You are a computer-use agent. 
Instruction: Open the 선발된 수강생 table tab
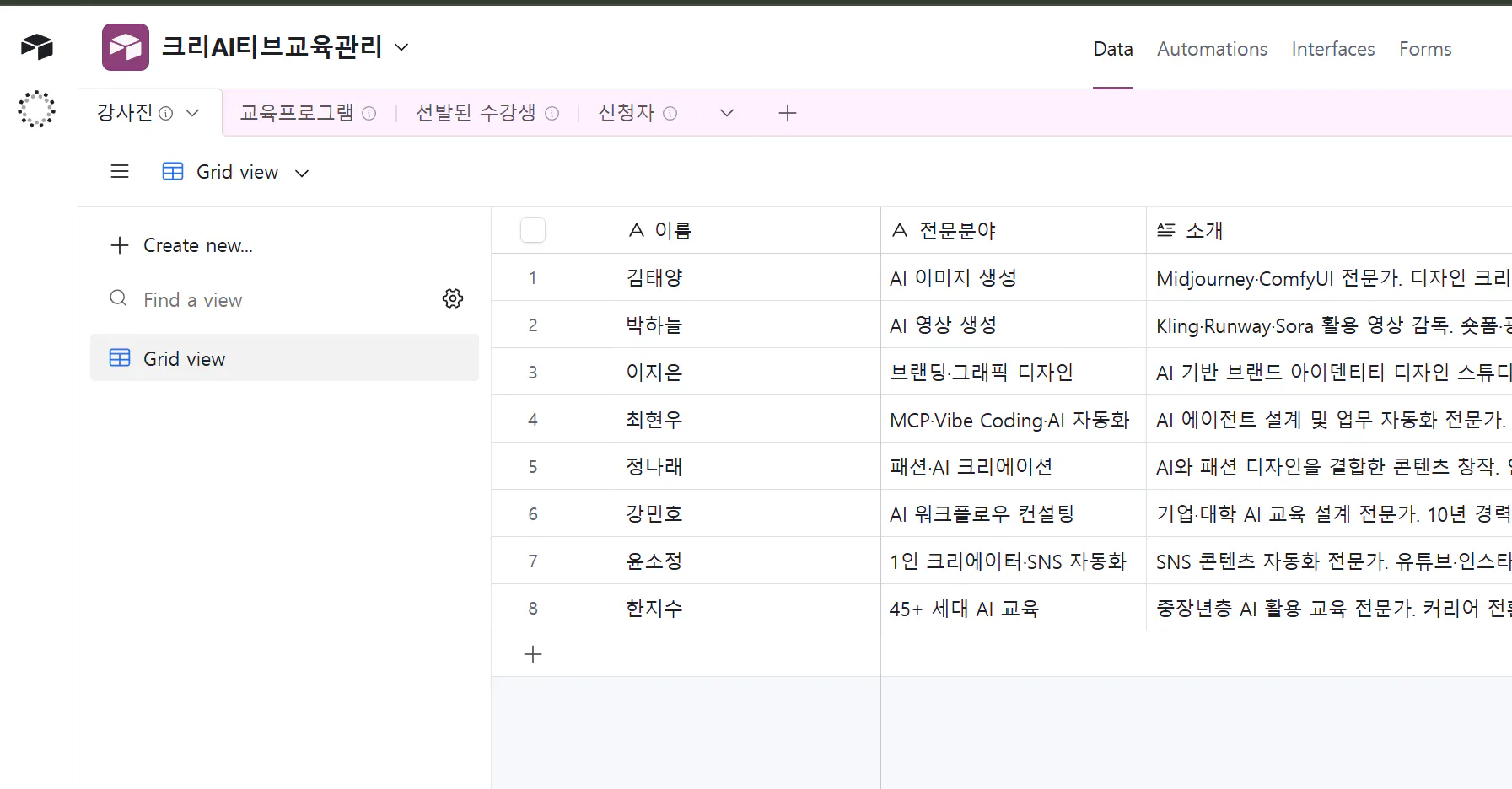tap(476, 112)
